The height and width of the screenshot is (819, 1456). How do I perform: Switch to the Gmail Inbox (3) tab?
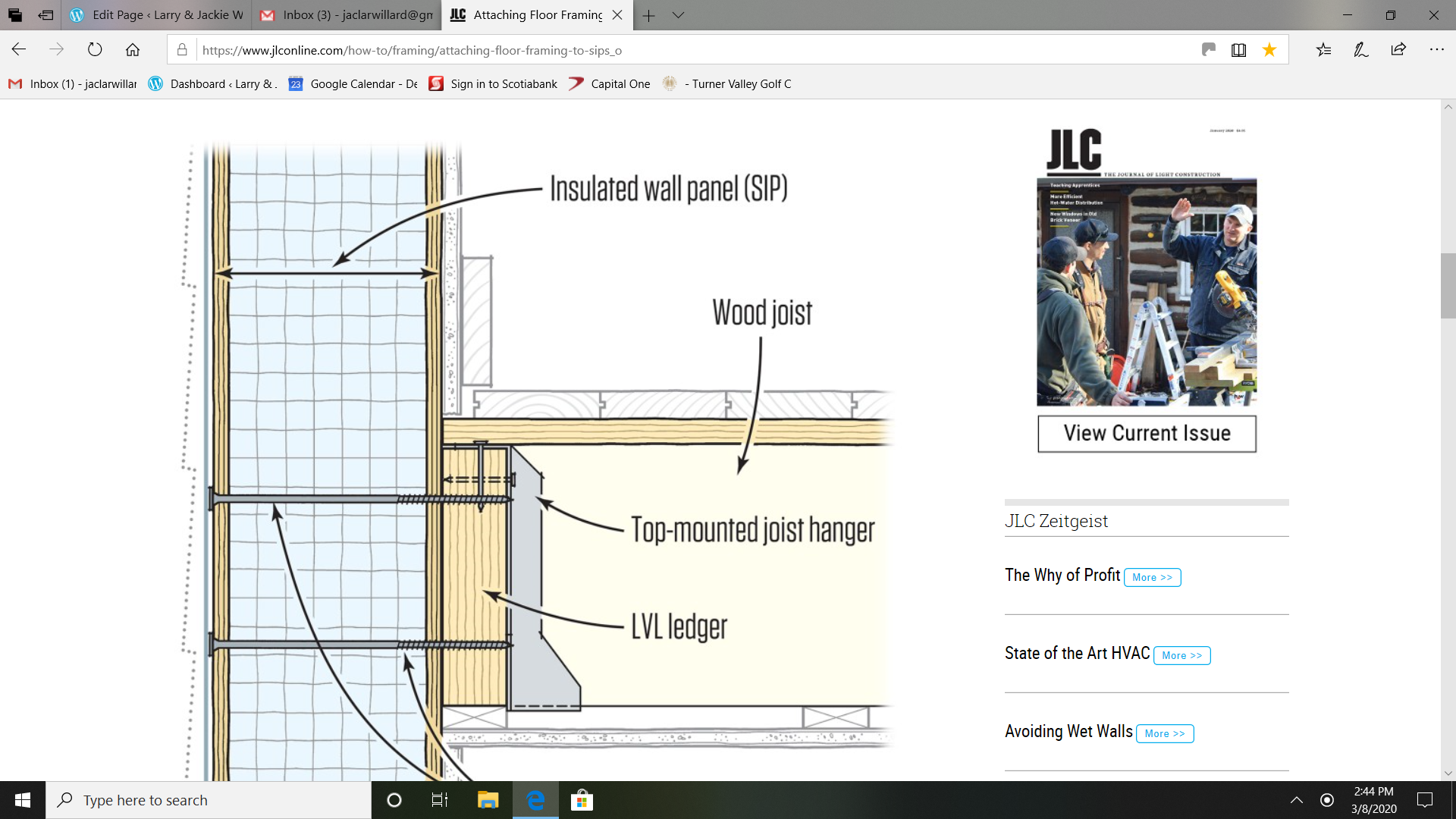tap(347, 15)
